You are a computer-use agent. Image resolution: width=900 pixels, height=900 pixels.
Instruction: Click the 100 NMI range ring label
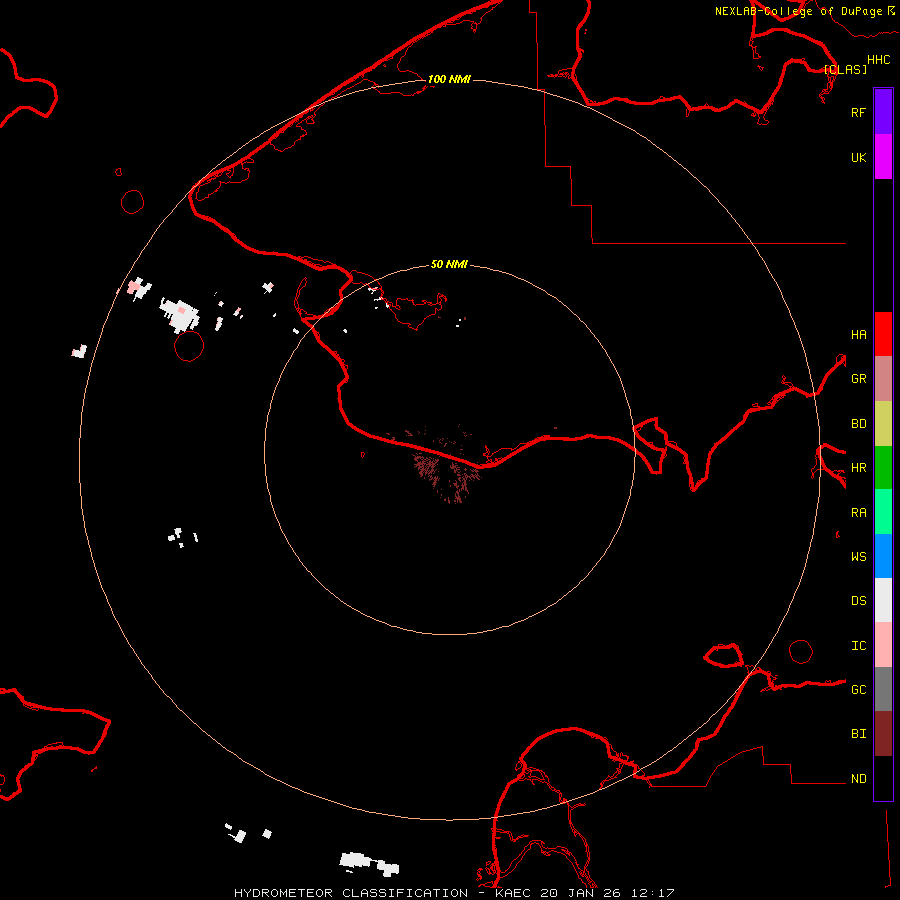[449, 79]
